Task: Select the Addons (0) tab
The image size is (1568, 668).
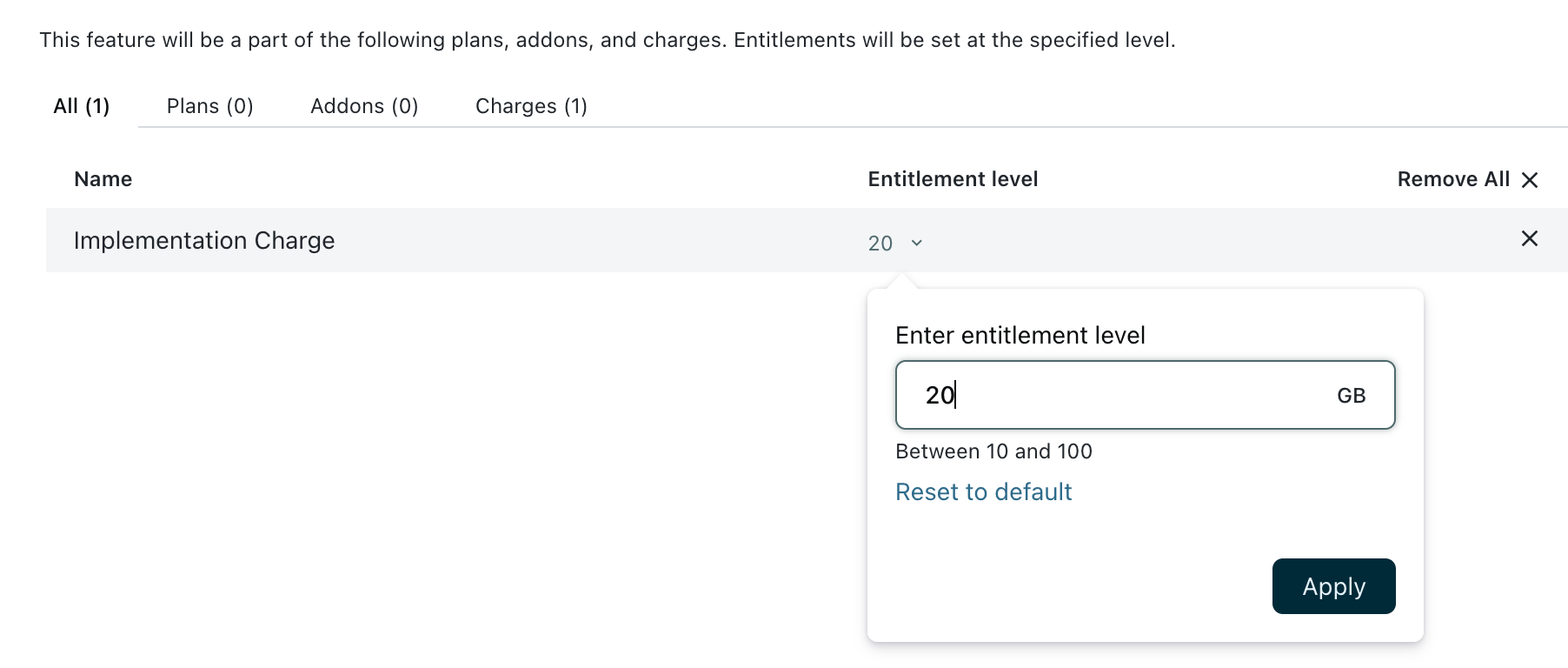Action: click(364, 106)
